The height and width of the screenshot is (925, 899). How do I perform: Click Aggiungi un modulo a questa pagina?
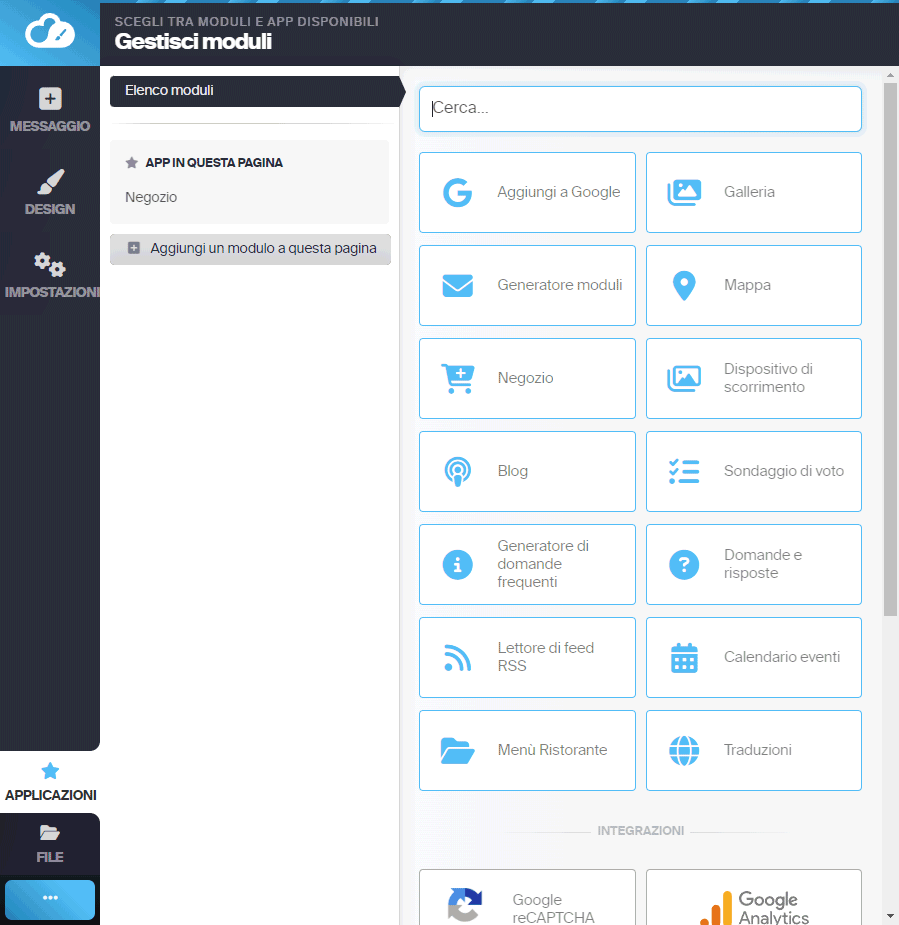[250, 249]
